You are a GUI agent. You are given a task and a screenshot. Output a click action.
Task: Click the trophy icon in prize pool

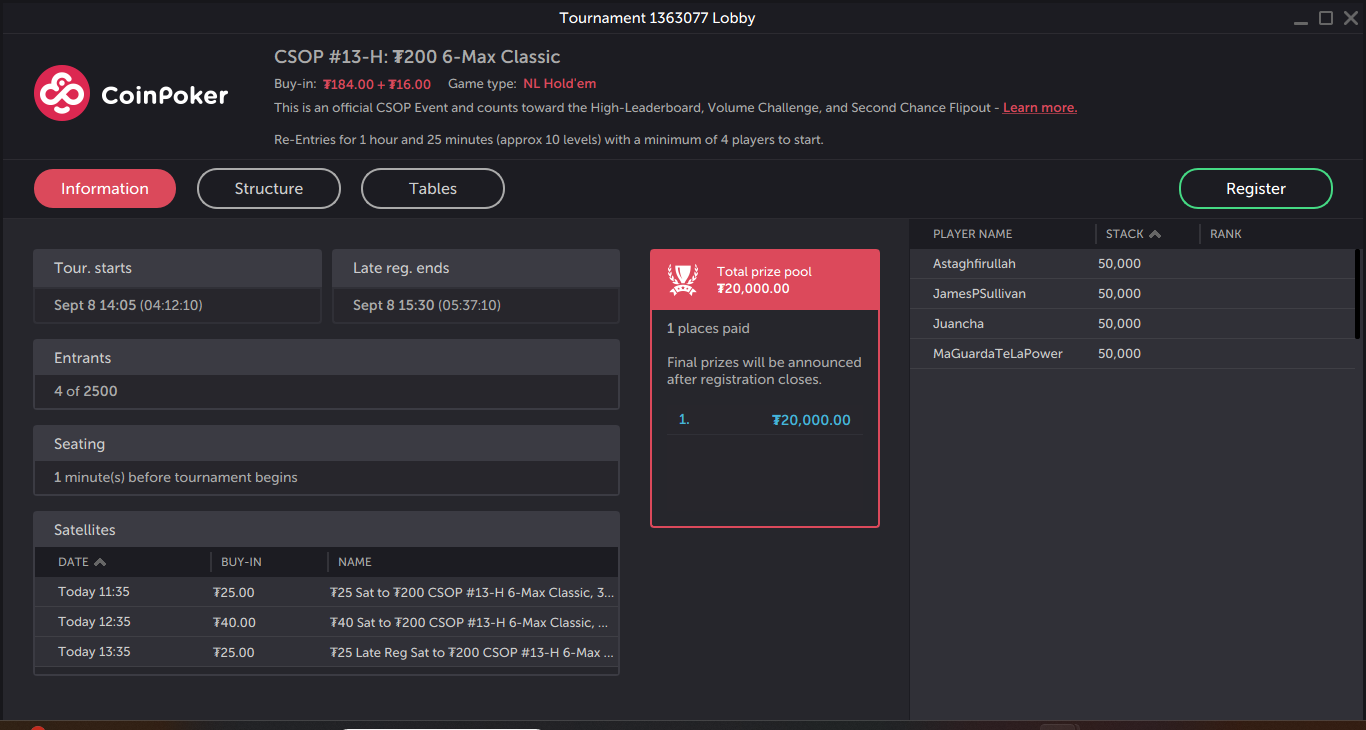(683, 280)
